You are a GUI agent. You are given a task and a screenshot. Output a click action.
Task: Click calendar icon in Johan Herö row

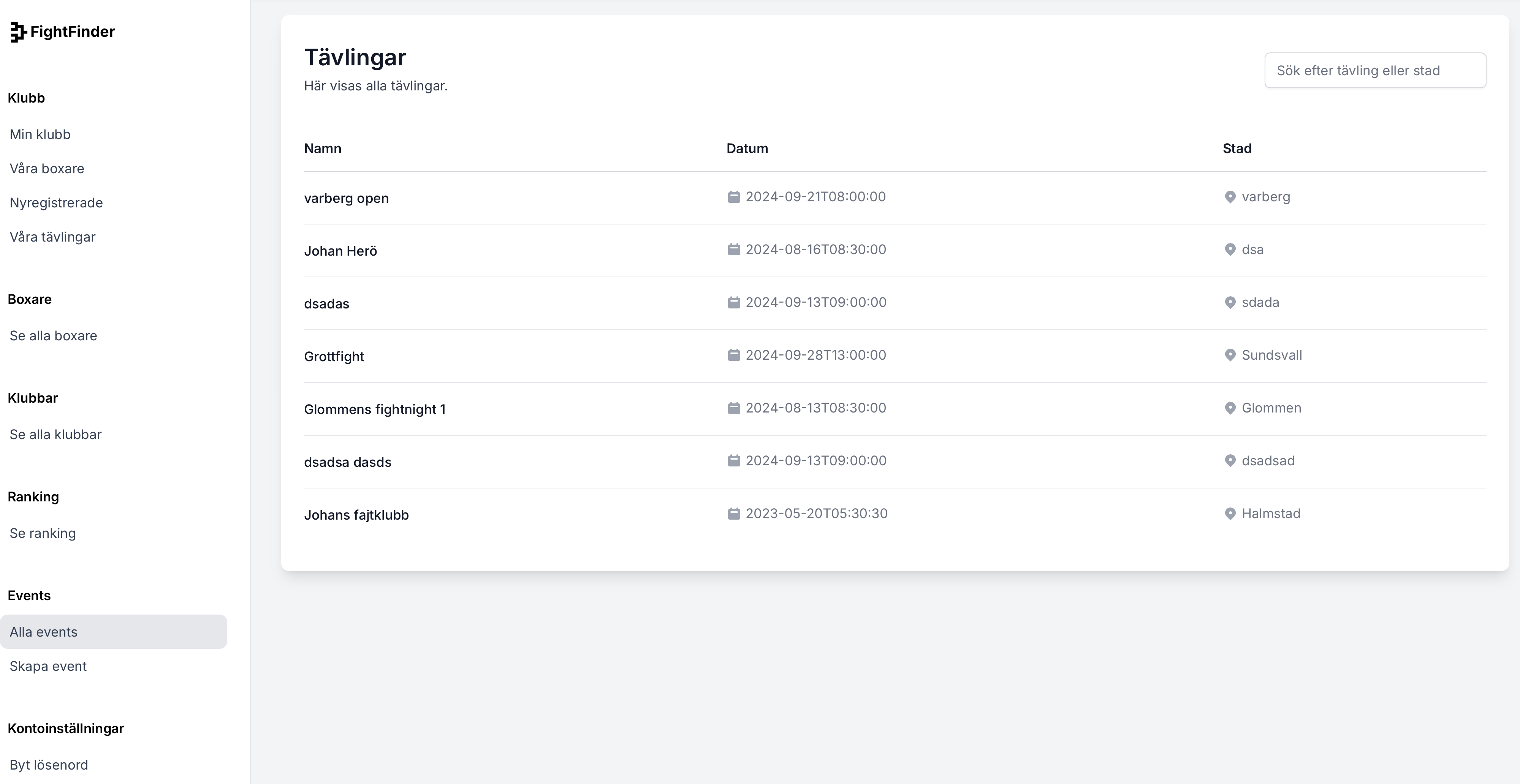point(733,250)
